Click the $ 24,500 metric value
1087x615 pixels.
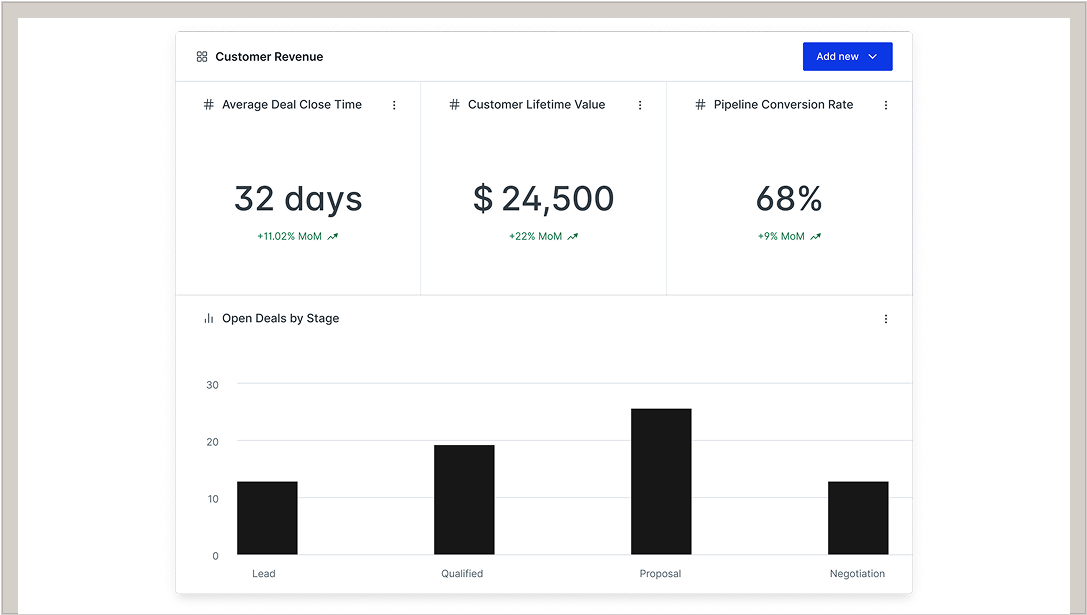(543, 199)
